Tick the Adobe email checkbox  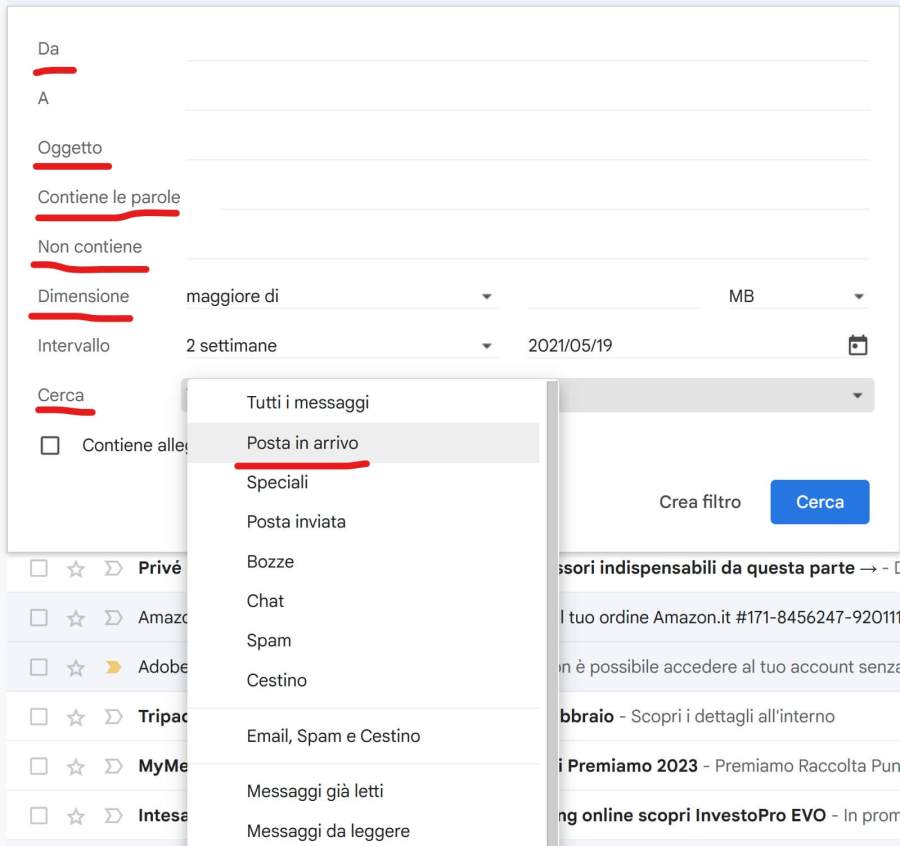click(x=39, y=667)
